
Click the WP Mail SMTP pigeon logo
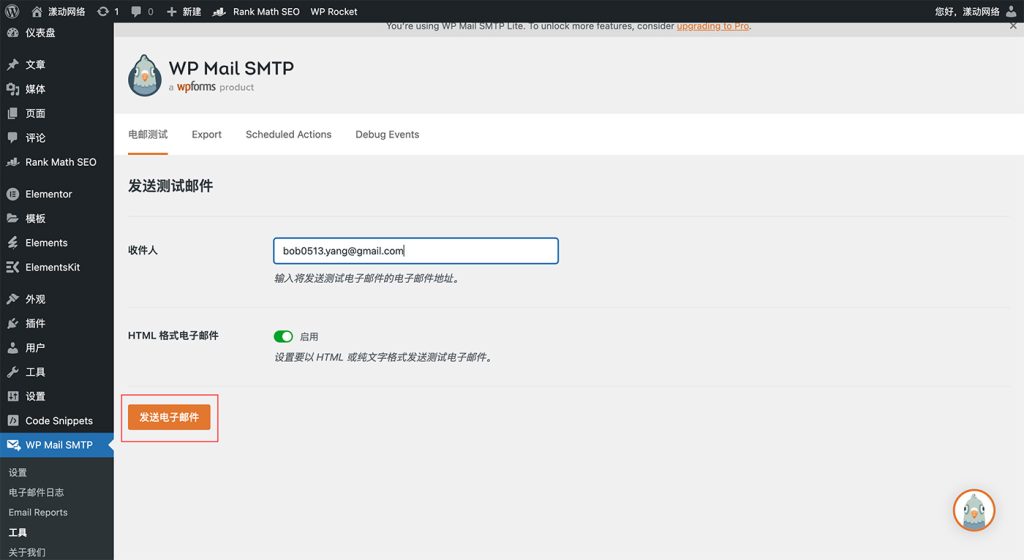click(144, 76)
